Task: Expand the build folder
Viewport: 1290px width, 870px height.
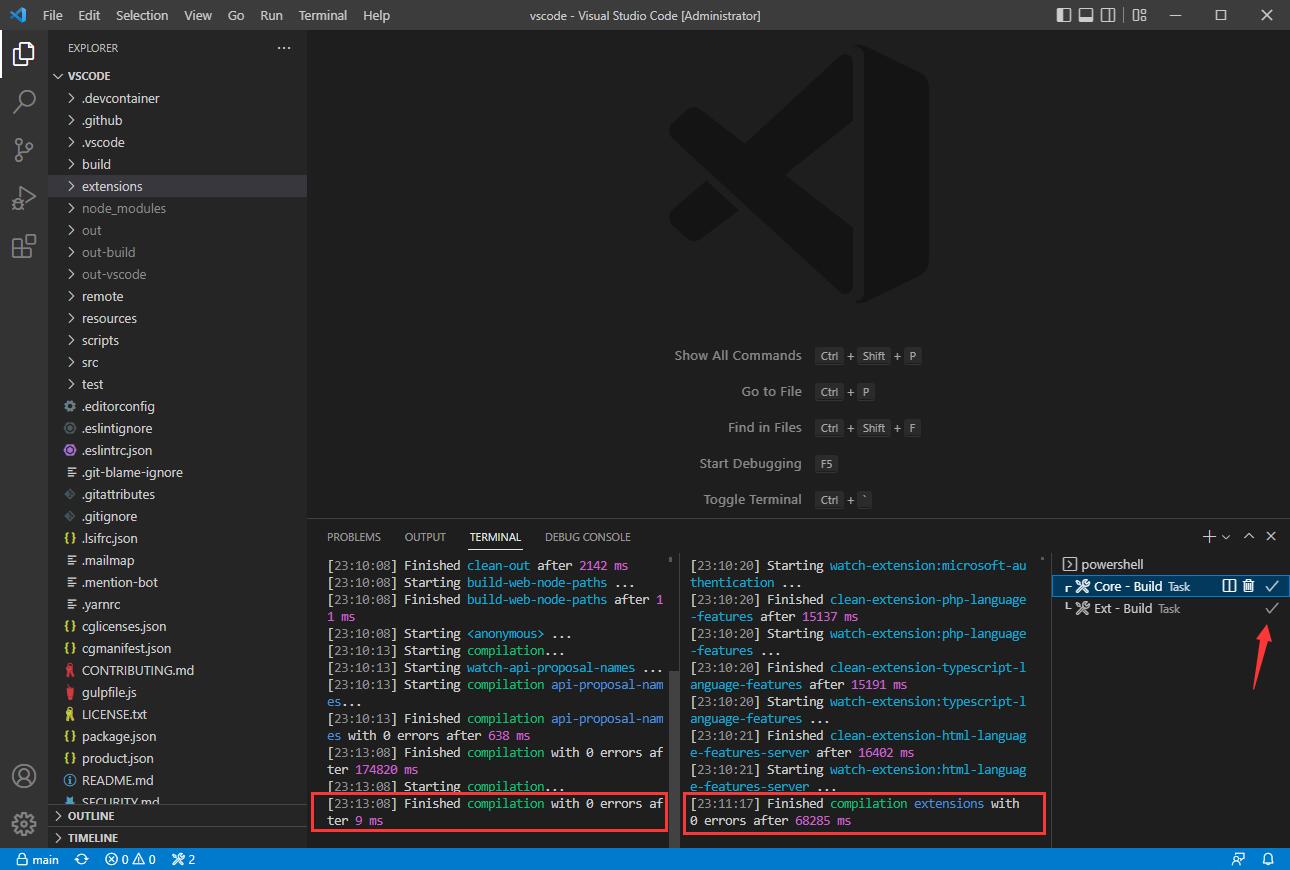Action: coord(178,164)
